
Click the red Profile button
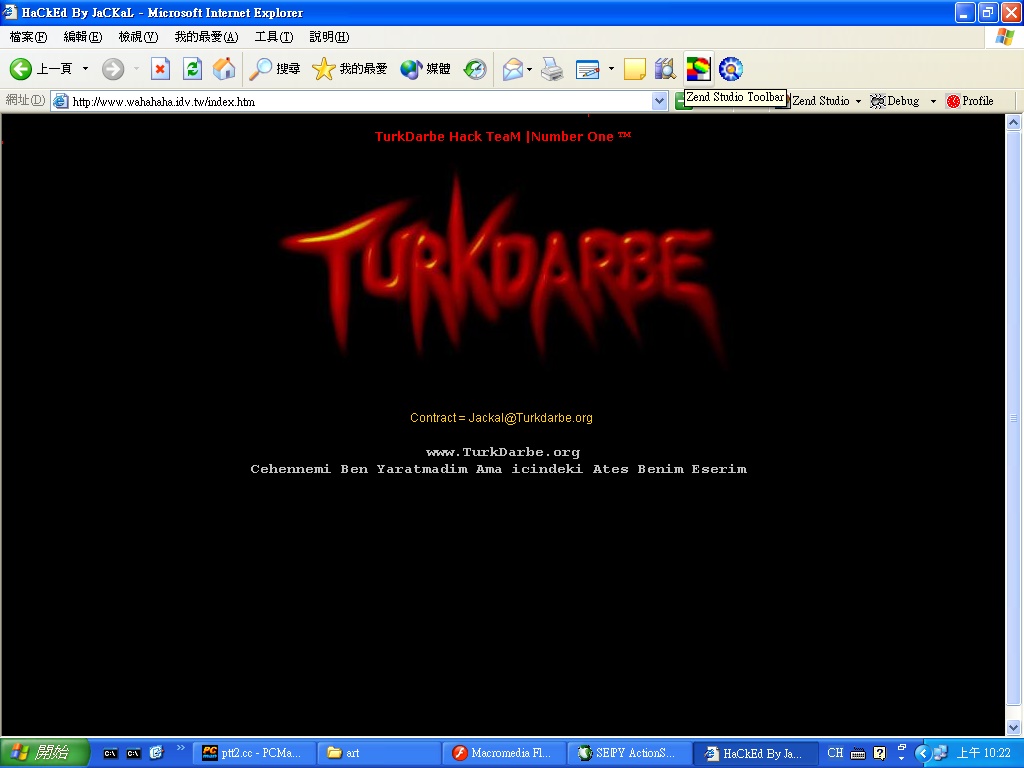pos(970,101)
